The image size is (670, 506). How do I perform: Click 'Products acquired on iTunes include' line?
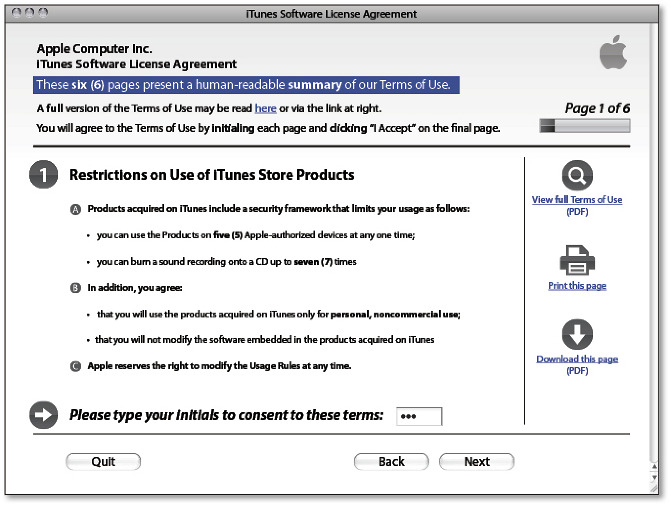[x=279, y=209]
